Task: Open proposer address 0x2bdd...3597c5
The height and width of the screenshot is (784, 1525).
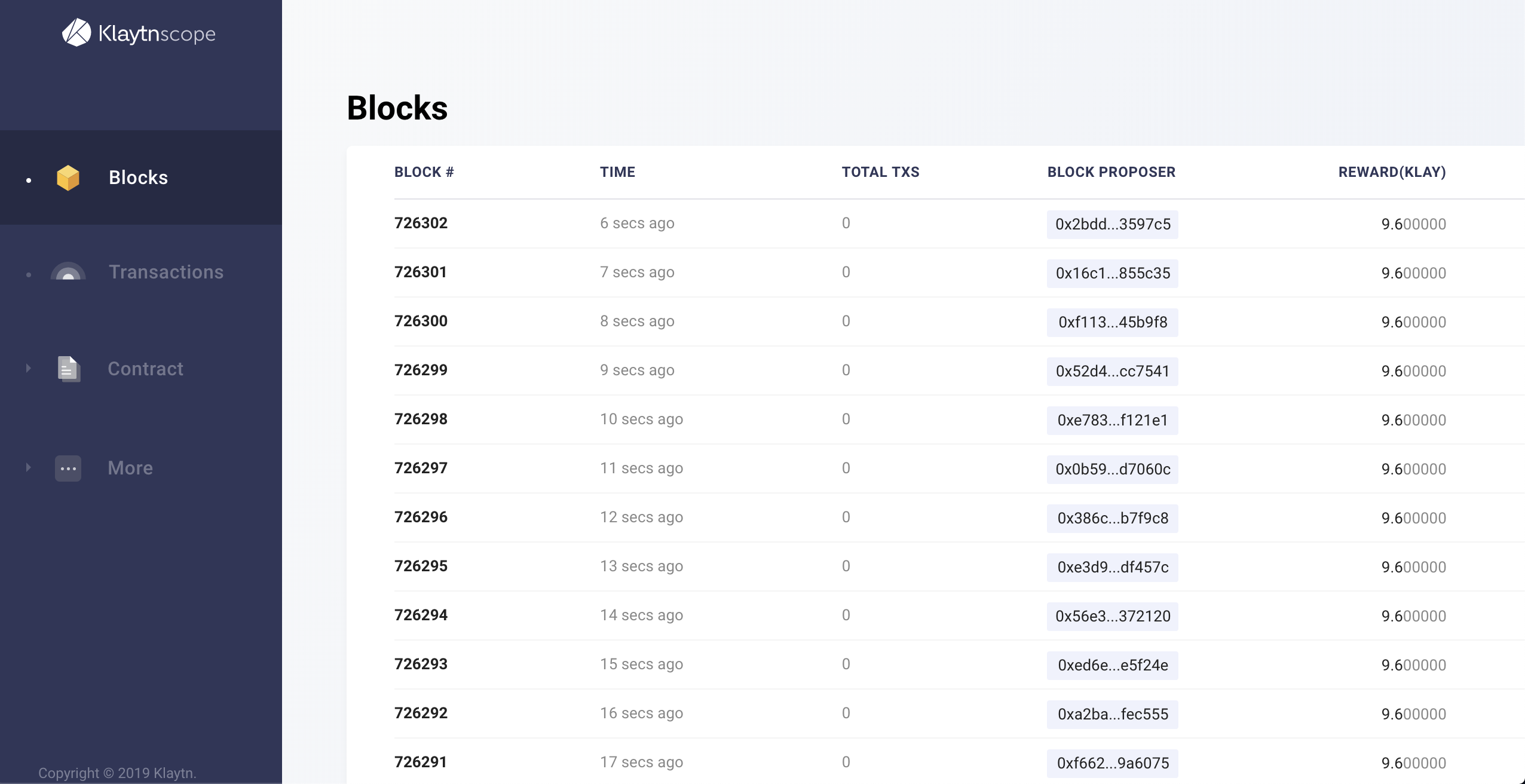Action: click(1113, 224)
